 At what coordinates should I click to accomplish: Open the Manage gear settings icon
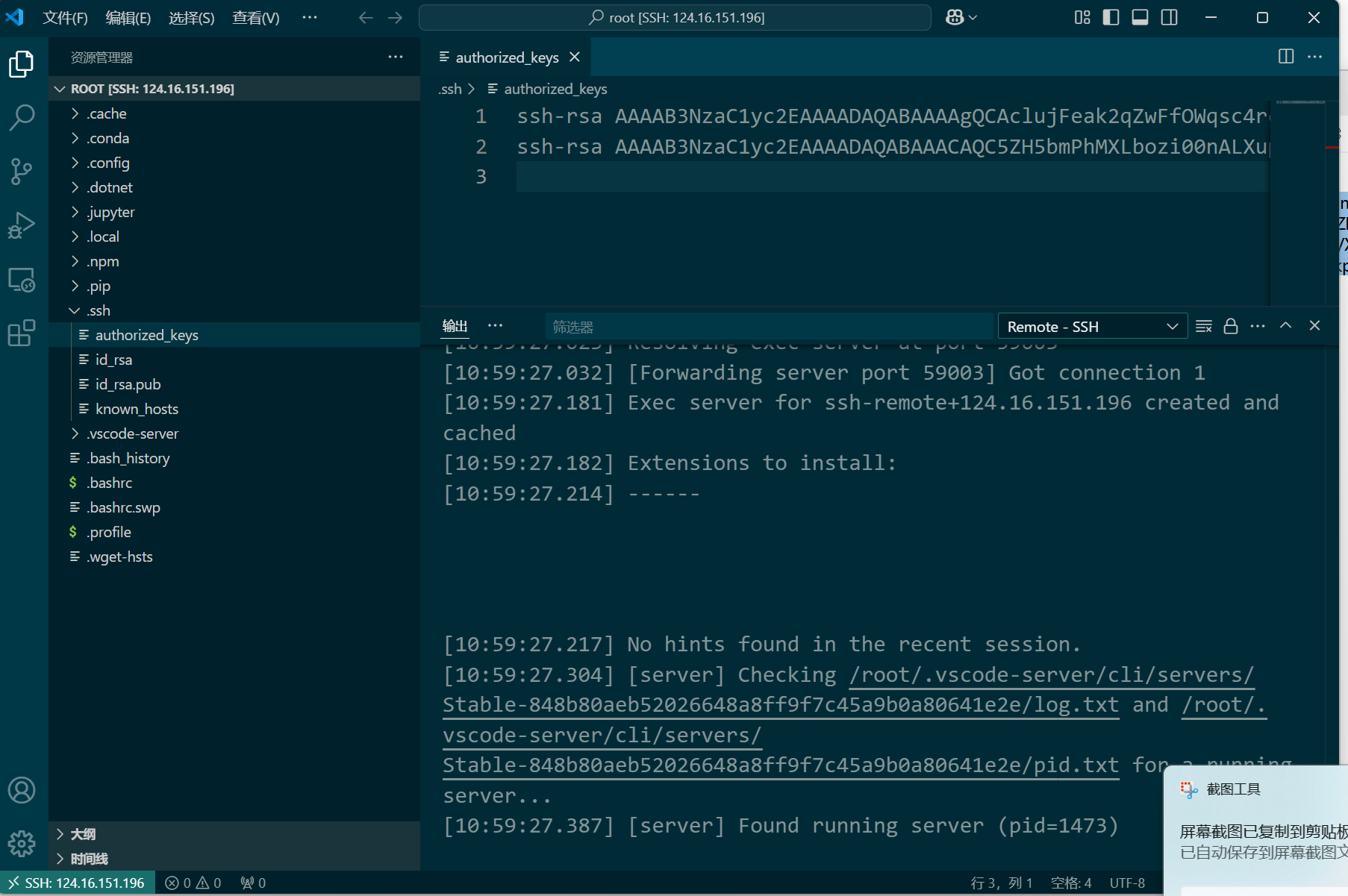click(22, 844)
